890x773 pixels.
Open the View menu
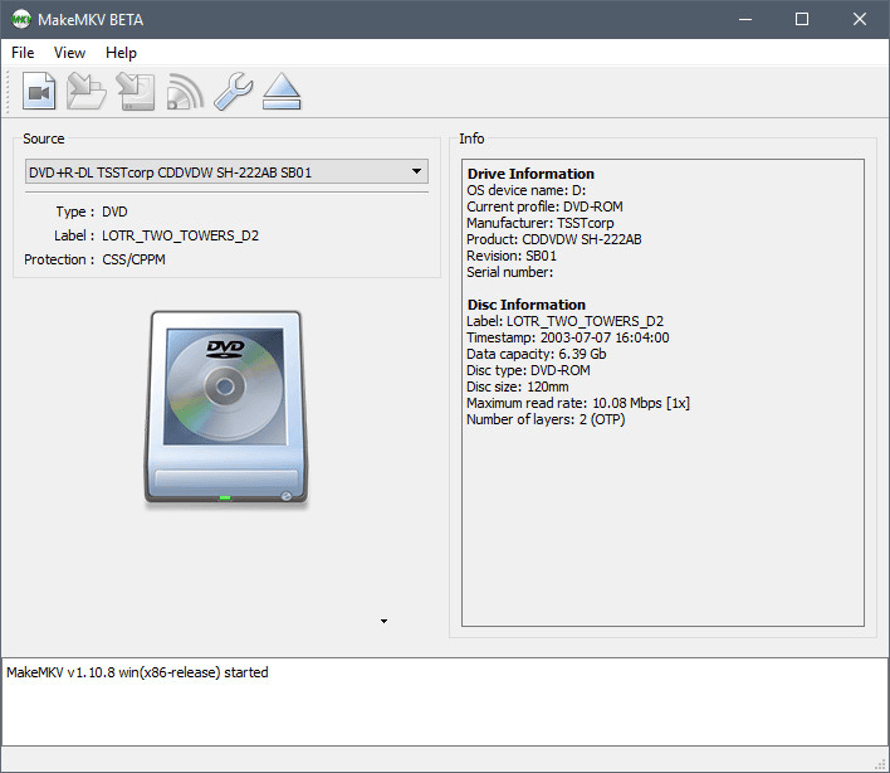coord(69,53)
